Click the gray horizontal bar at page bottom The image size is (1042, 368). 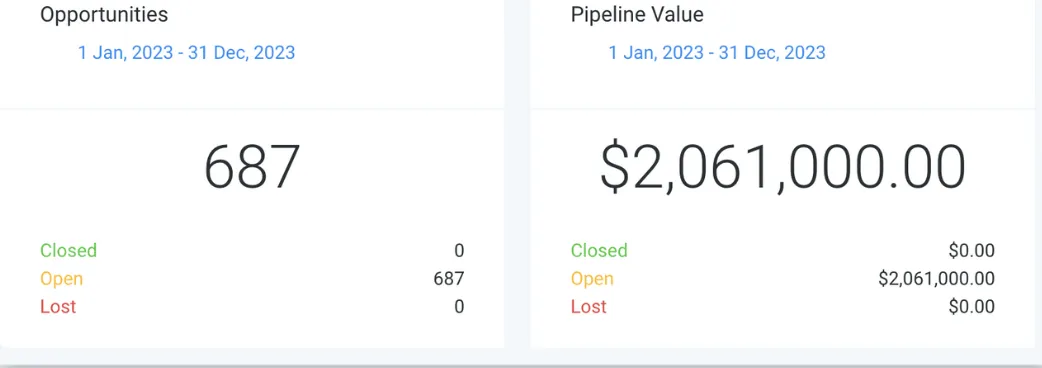point(521,366)
